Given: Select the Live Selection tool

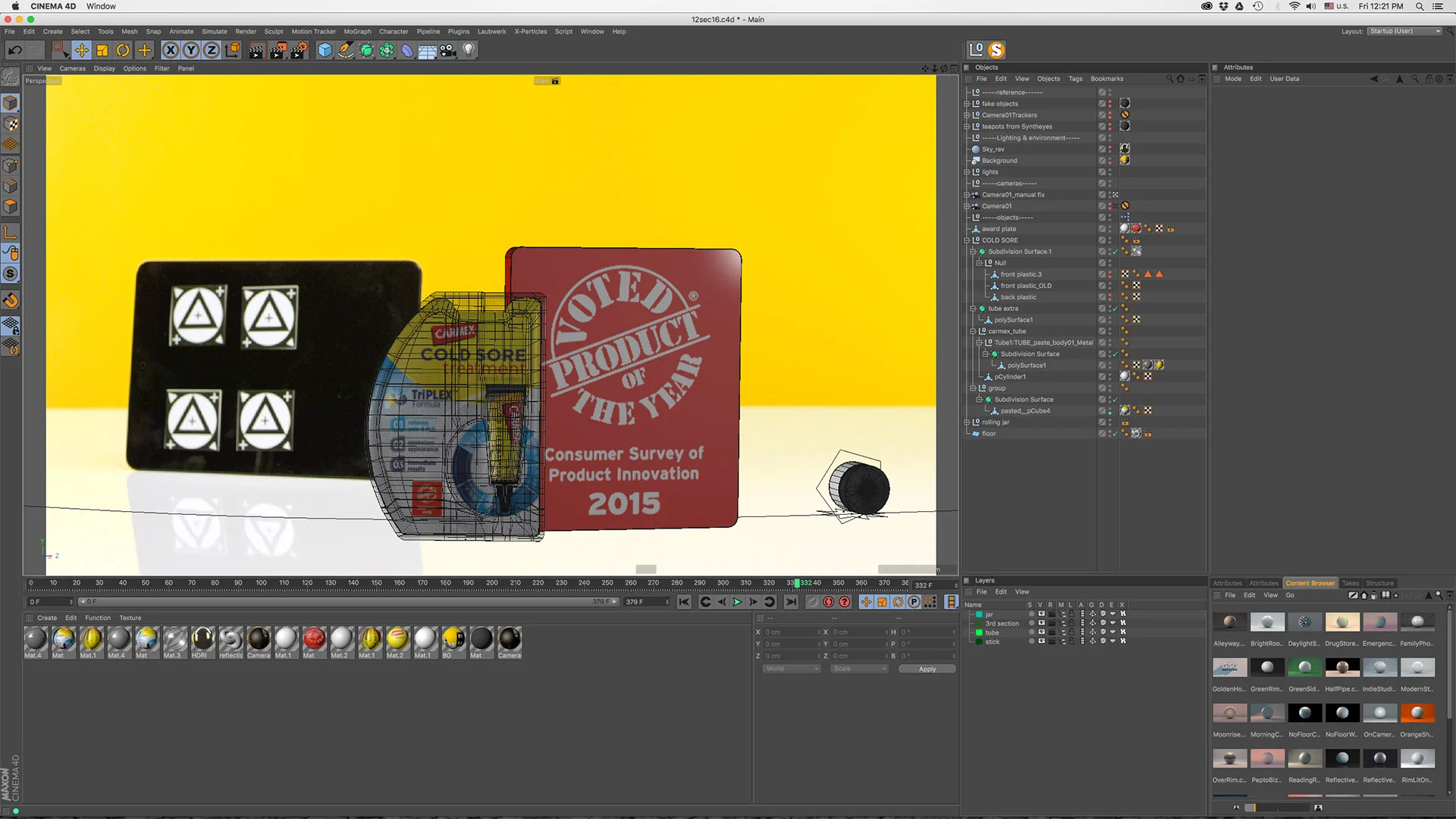Looking at the screenshot, I should point(60,50).
